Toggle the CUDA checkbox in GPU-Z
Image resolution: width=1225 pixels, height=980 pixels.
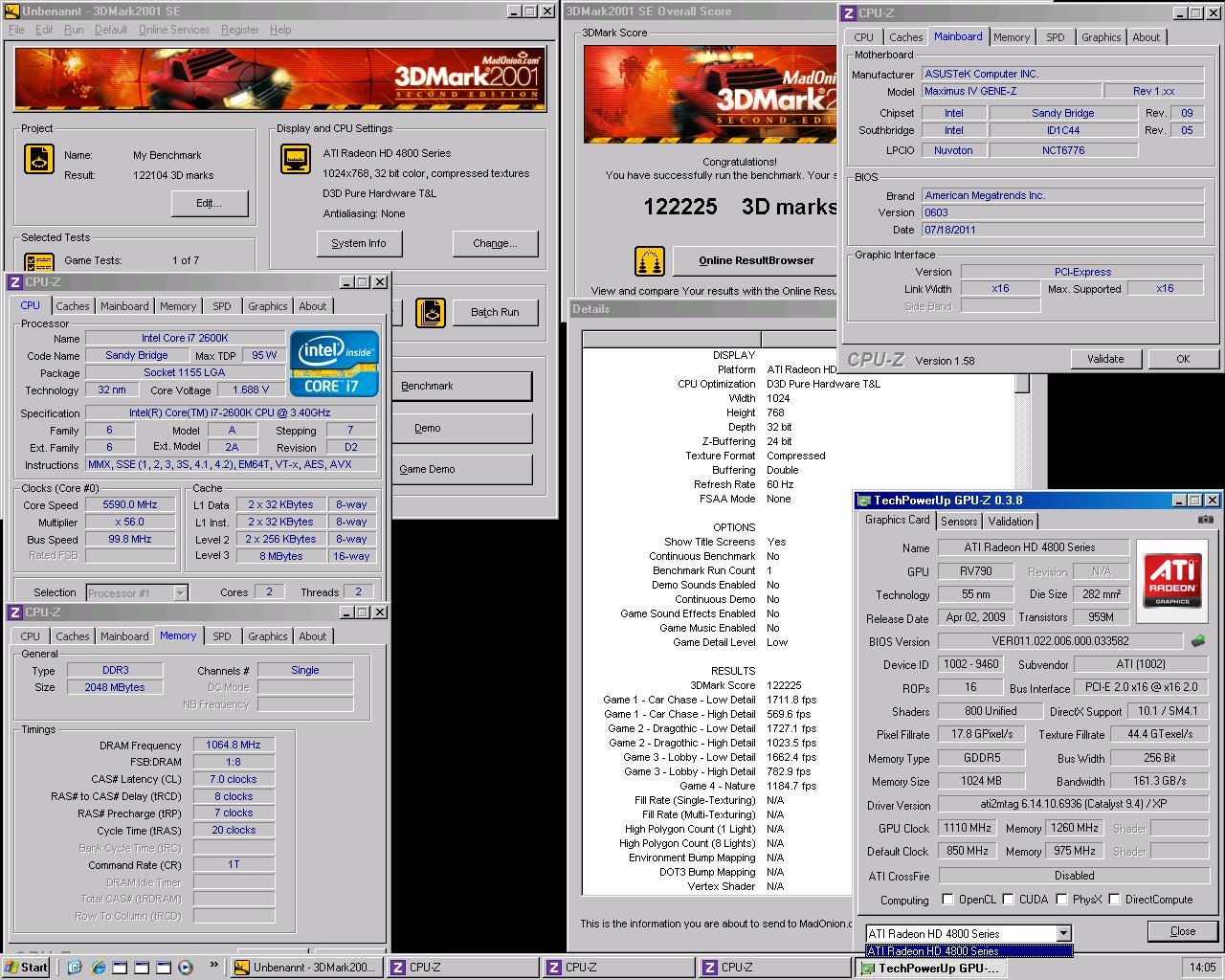click(x=1009, y=900)
